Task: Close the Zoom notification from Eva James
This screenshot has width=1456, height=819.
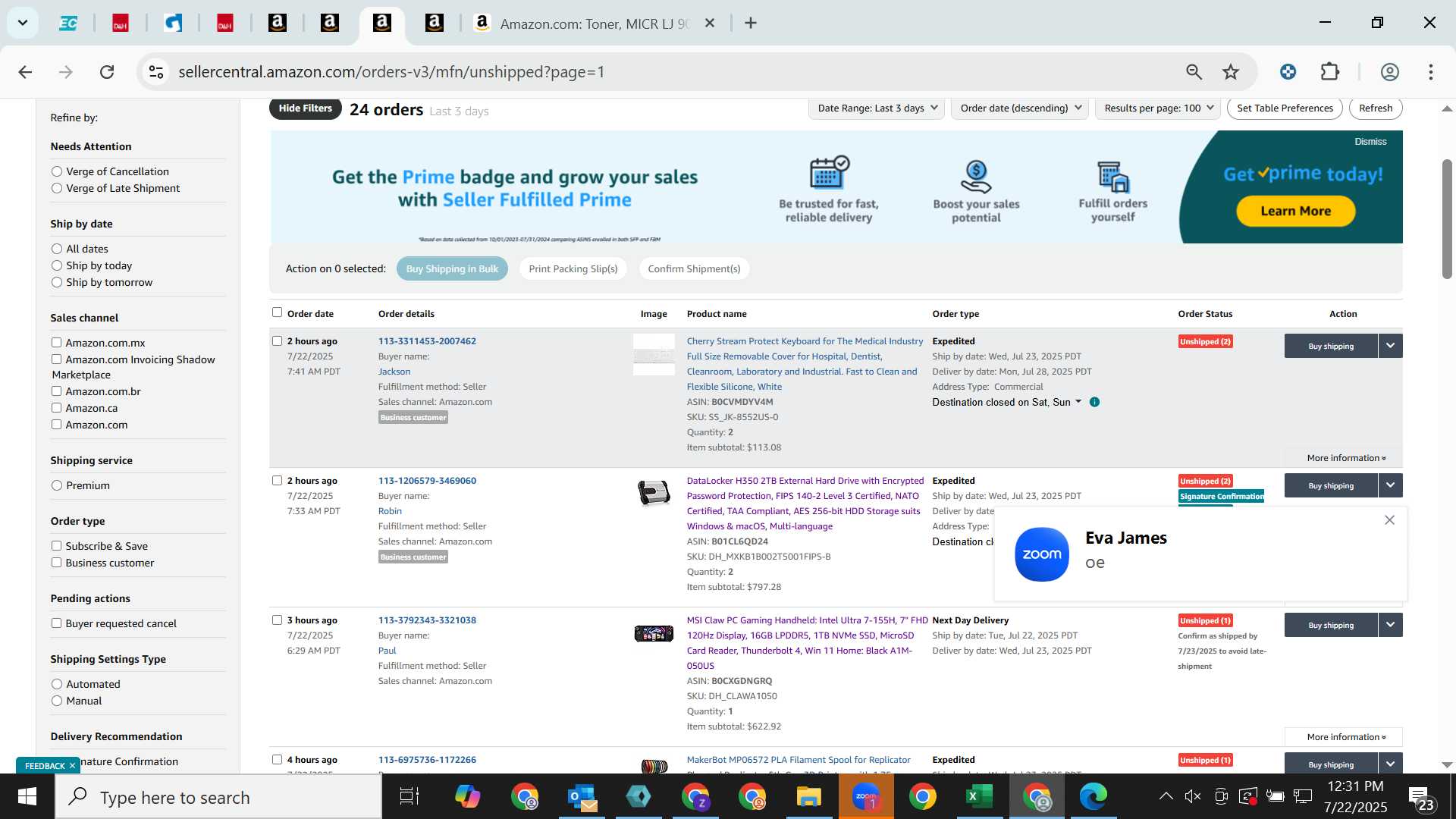Action: point(1389,520)
